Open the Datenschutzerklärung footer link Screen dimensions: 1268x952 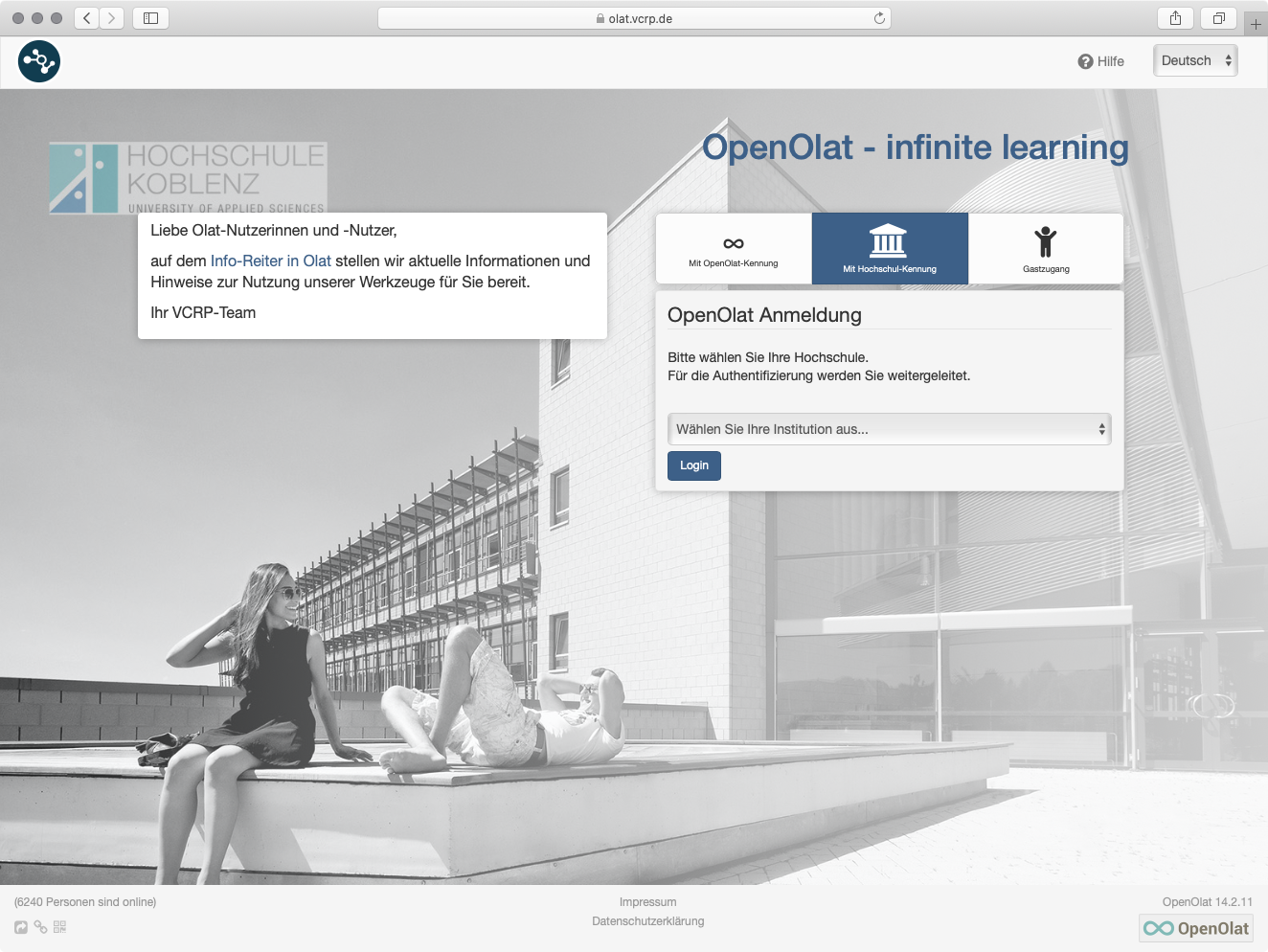(648, 921)
